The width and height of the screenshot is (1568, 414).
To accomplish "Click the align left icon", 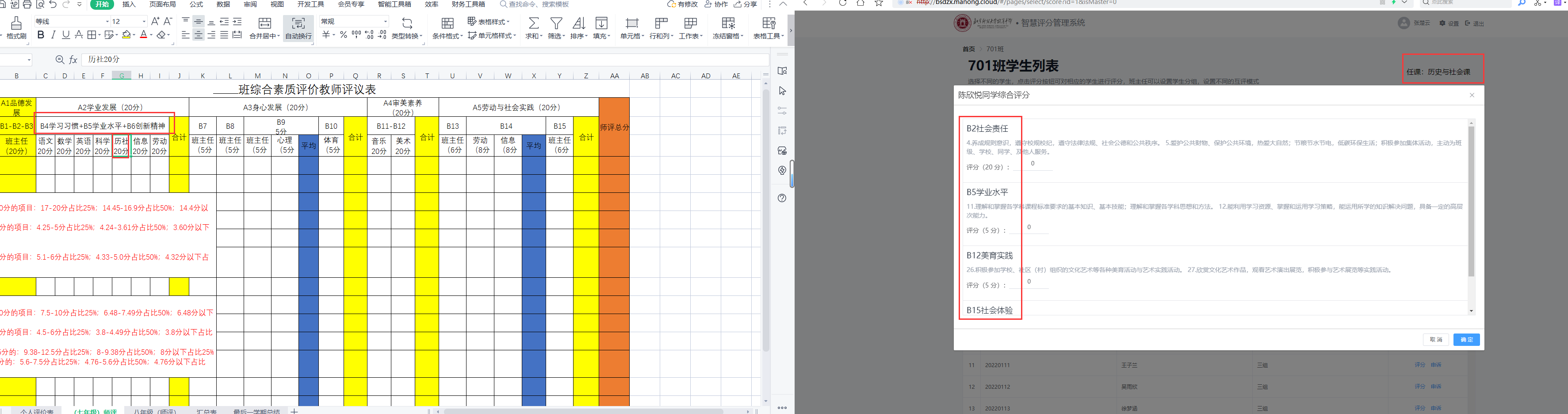I will 186,35.
